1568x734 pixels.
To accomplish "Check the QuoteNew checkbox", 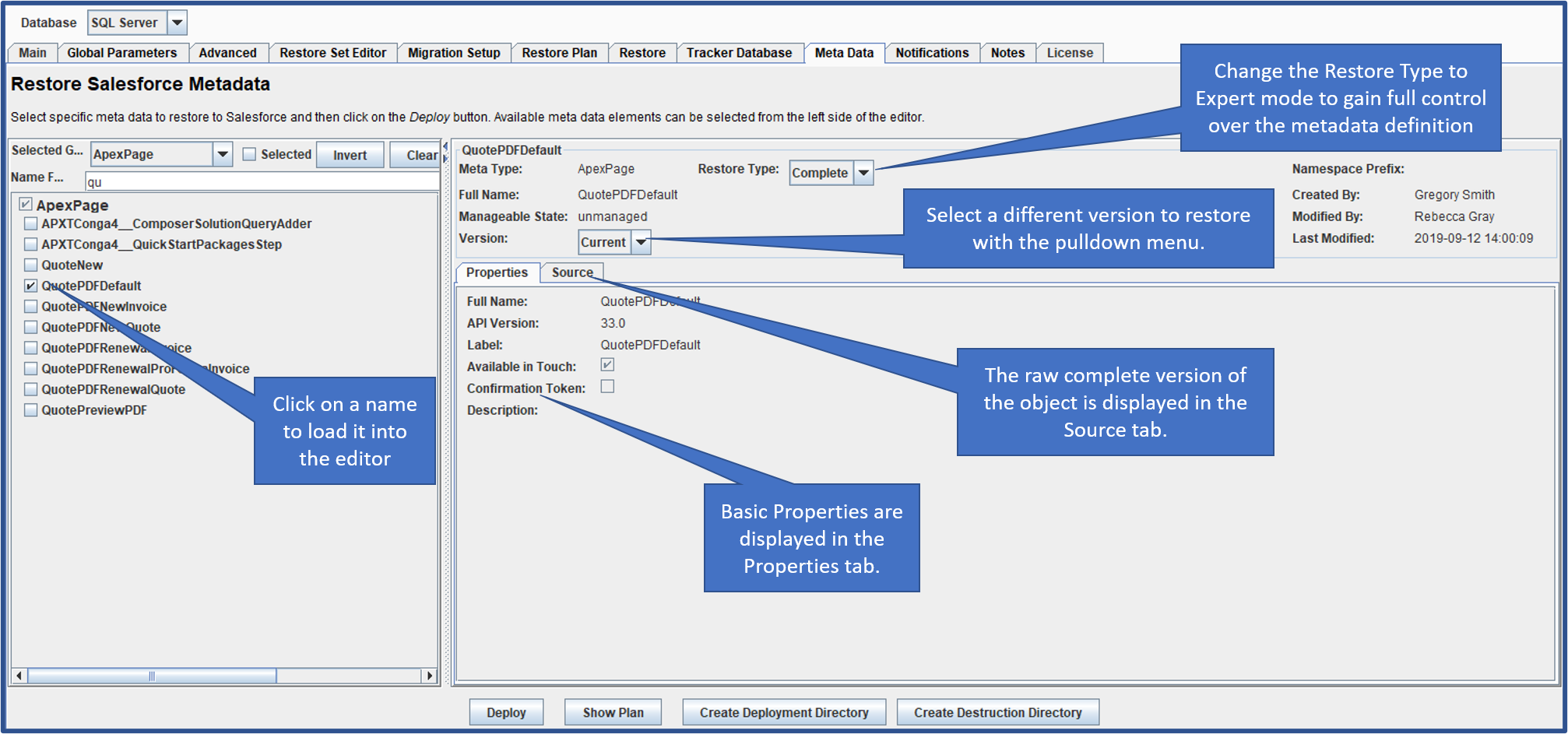I will point(31,265).
